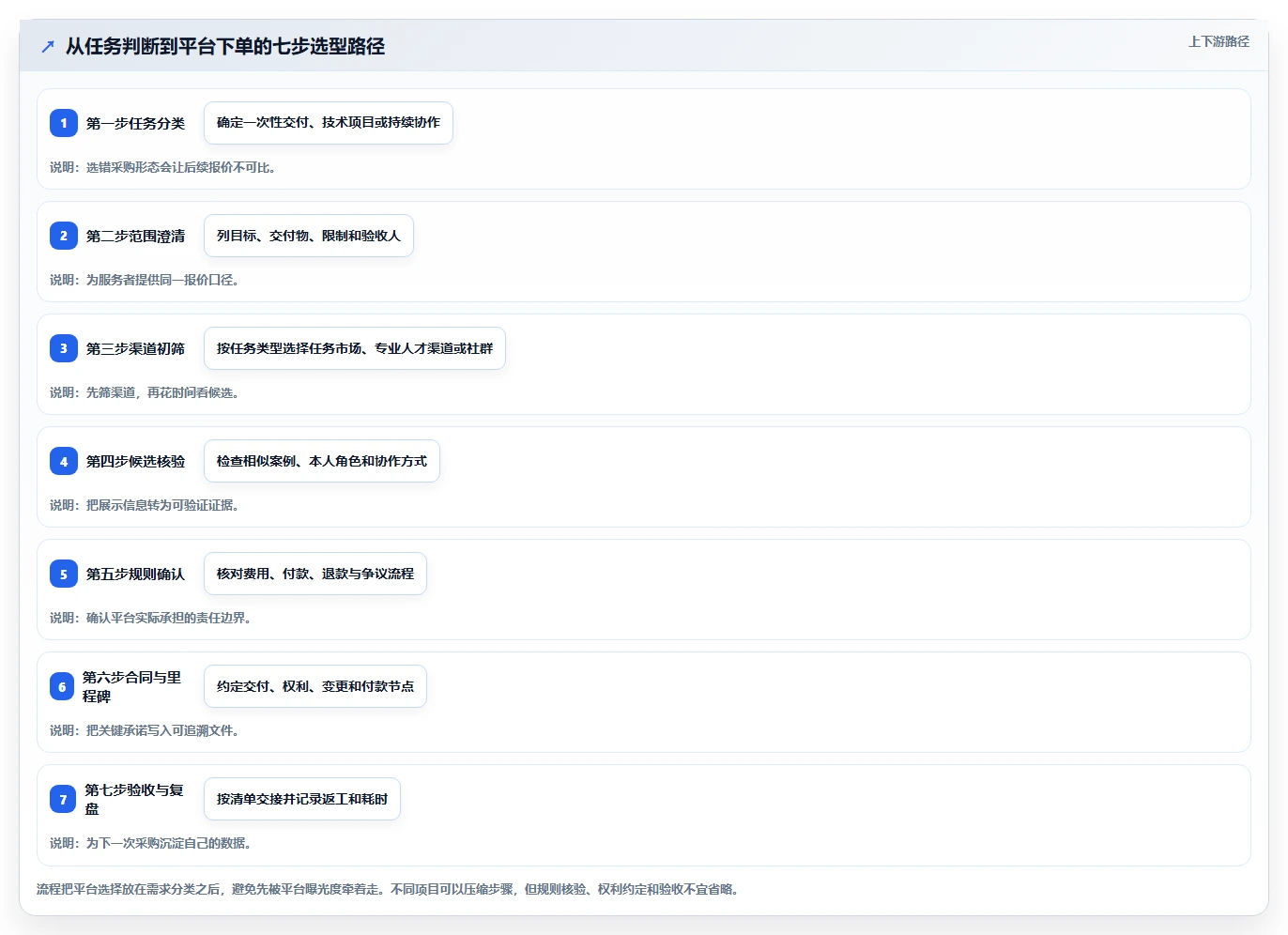Screen dimensions: 1288x935
Task: Click the arrow icon beside the page title
Action: pyautogui.click(x=48, y=46)
